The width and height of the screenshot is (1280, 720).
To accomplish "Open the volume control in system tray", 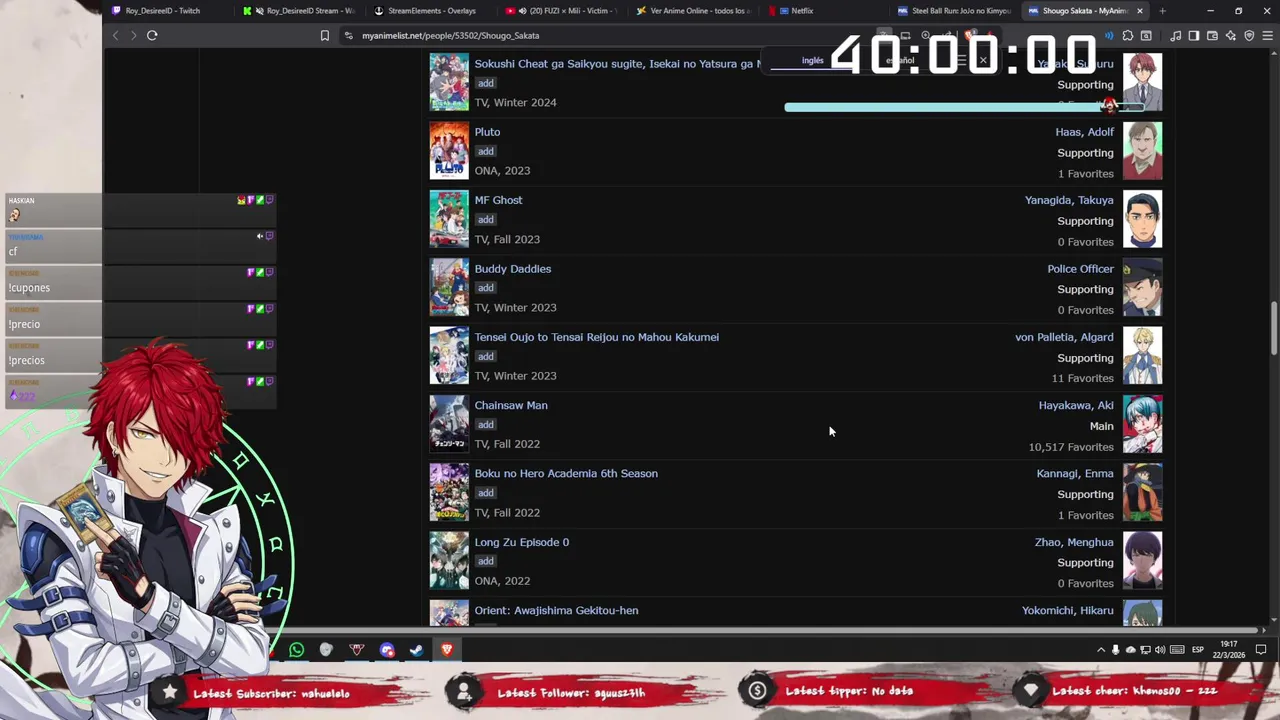I will click(x=1160, y=650).
